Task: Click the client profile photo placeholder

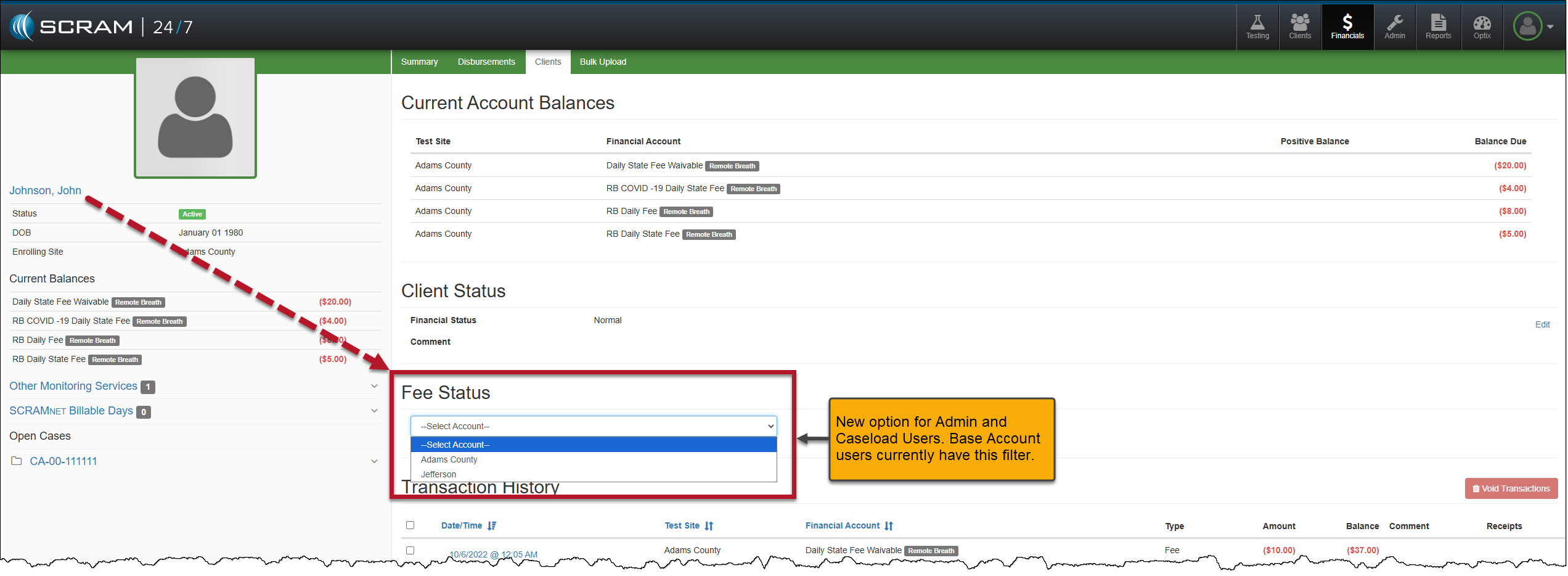Action: click(195, 118)
